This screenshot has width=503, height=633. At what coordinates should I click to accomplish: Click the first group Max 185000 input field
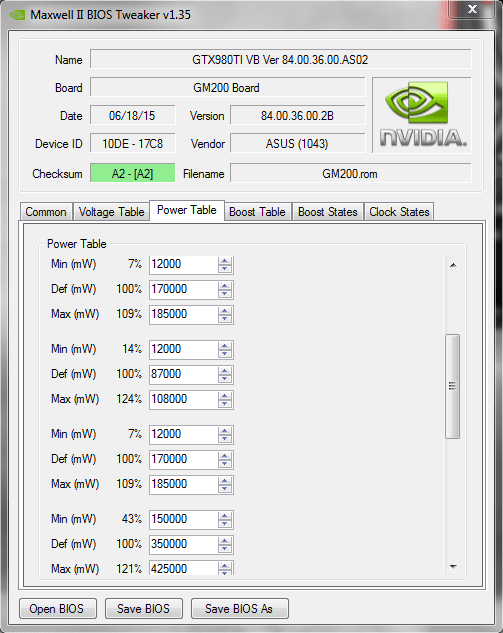coord(184,314)
